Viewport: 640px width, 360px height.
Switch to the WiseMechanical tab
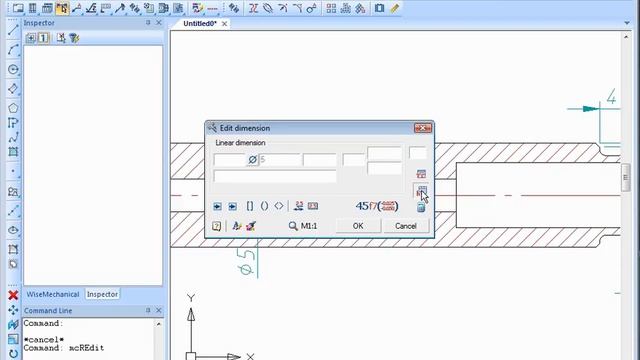pos(53,294)
